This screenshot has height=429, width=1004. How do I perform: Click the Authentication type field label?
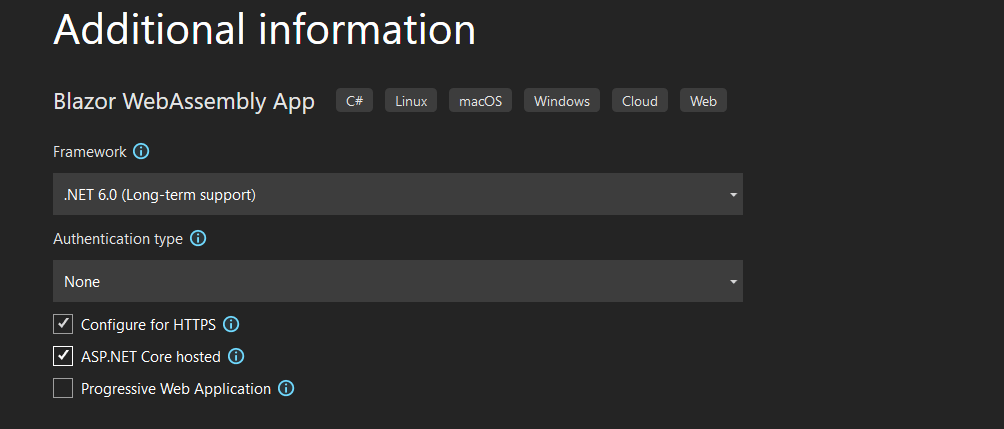[x=118, y=239]
